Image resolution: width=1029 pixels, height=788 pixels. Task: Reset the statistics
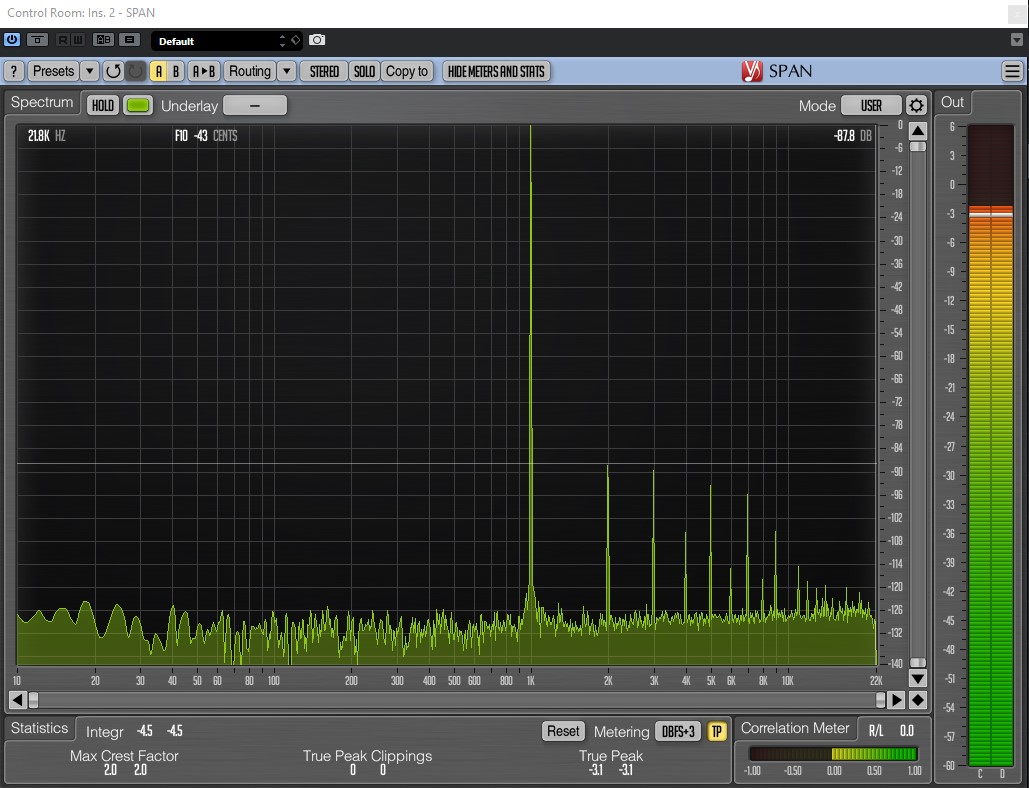pos(563,731)
